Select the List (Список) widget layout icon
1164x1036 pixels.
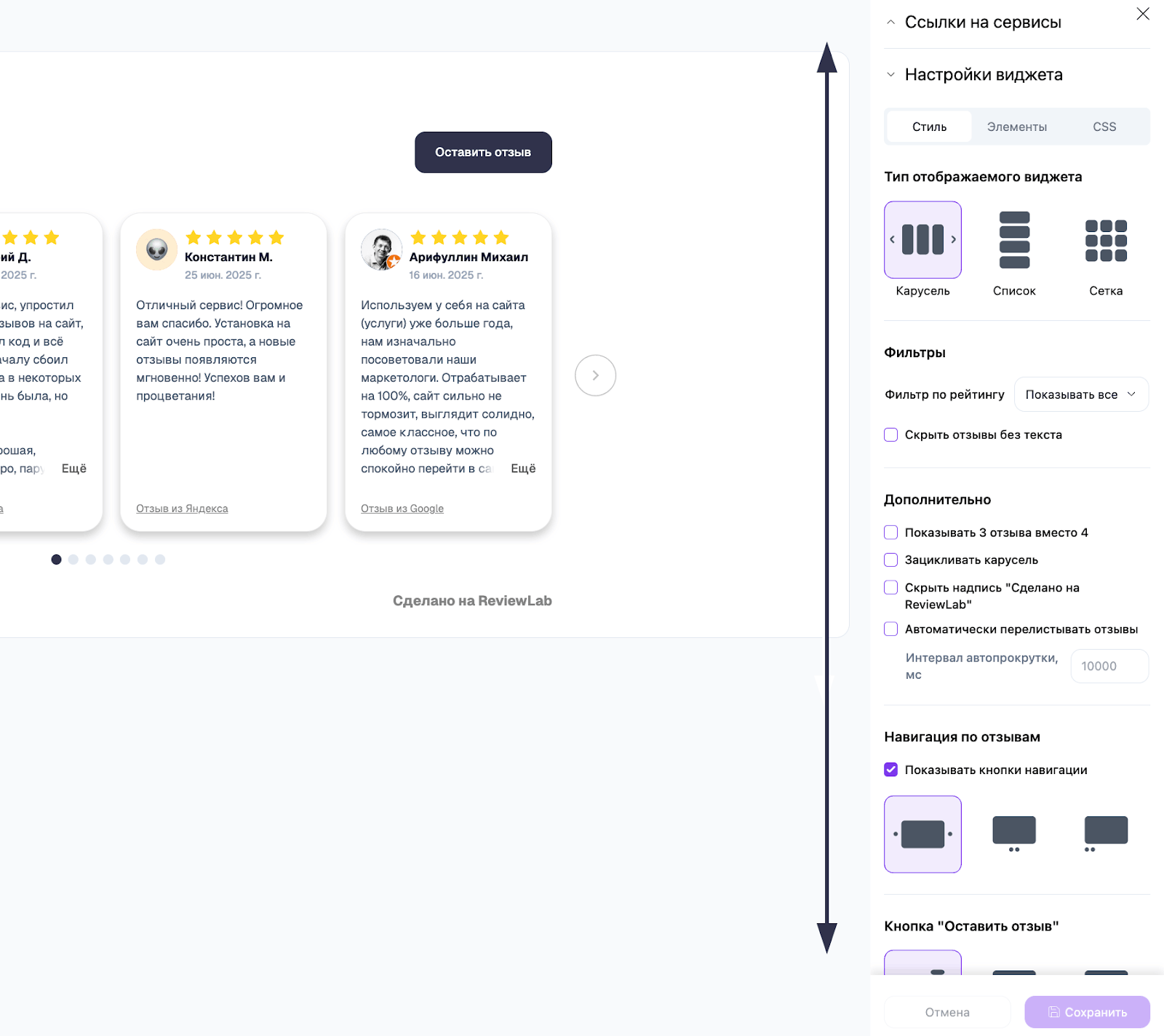tap(1014, 240)
